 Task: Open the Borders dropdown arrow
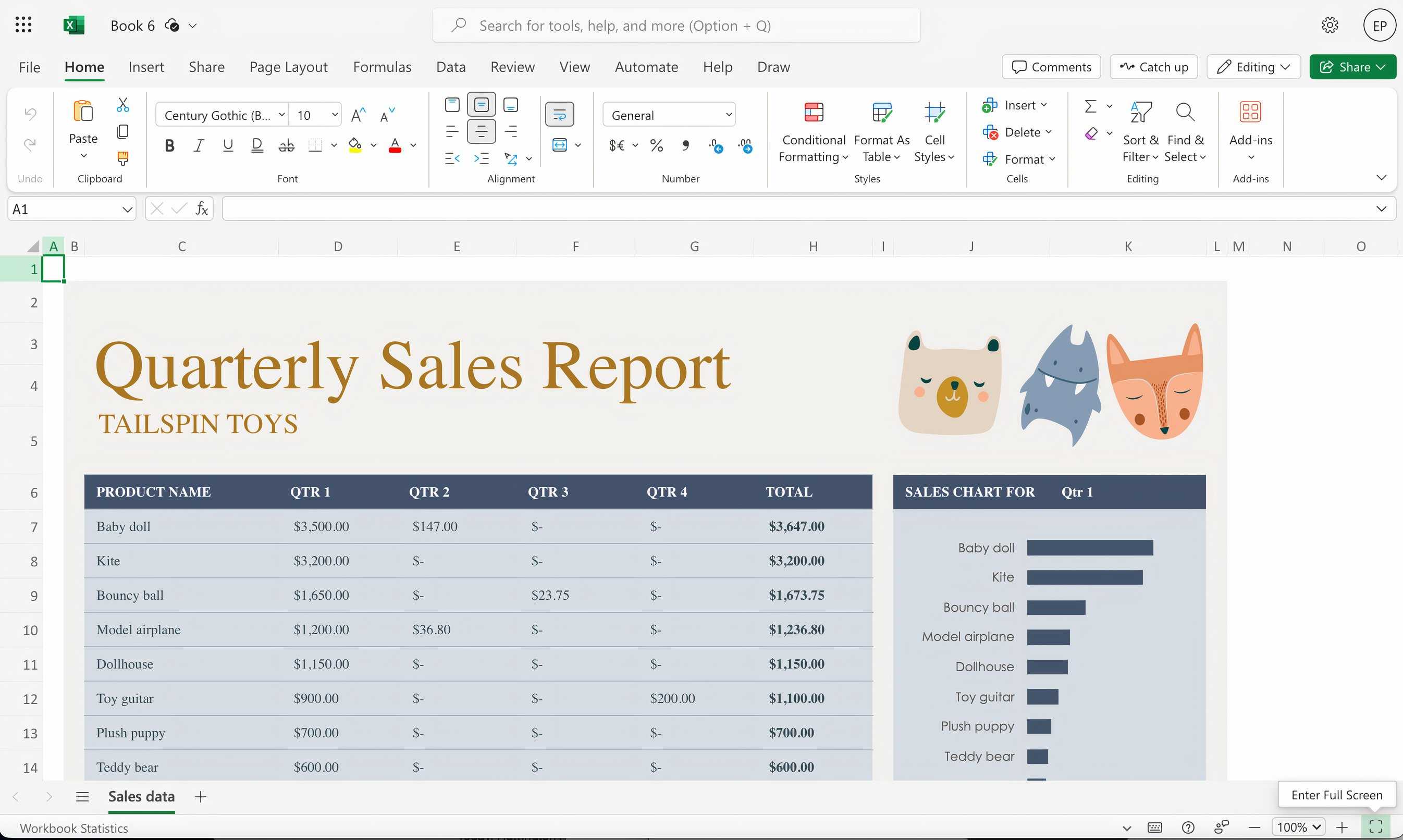point(334,146)
